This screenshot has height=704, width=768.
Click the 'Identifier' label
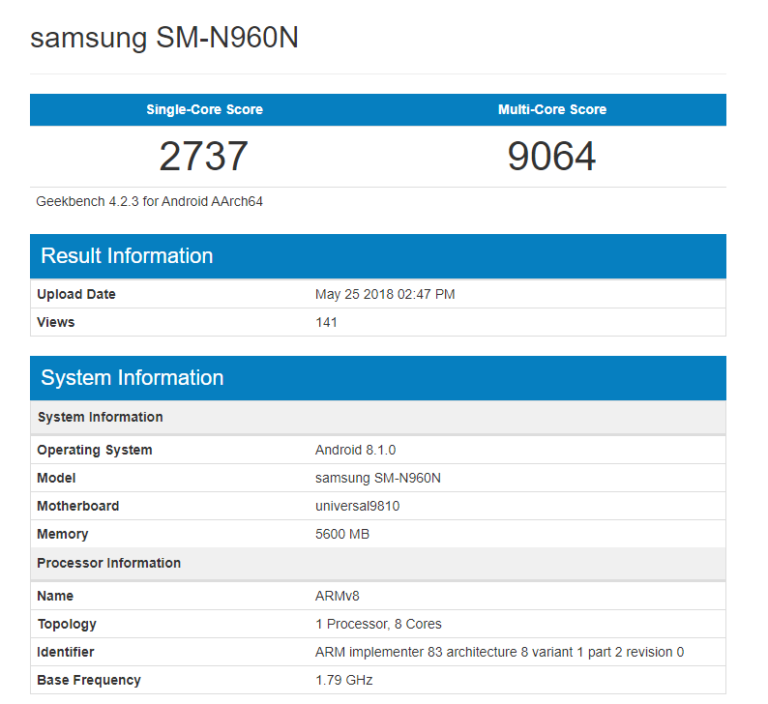66,652
